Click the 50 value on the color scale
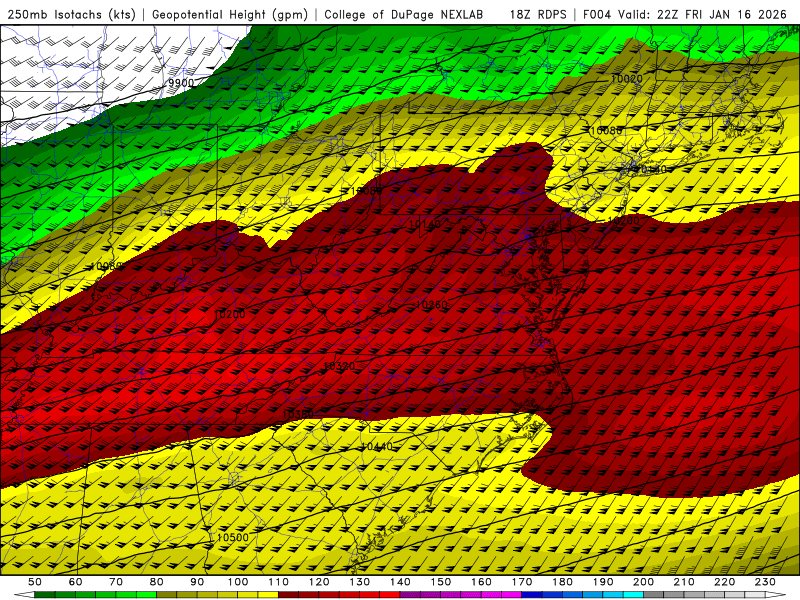Image resolution: width=800 pixels, height=600 pixels. (35, 582)
